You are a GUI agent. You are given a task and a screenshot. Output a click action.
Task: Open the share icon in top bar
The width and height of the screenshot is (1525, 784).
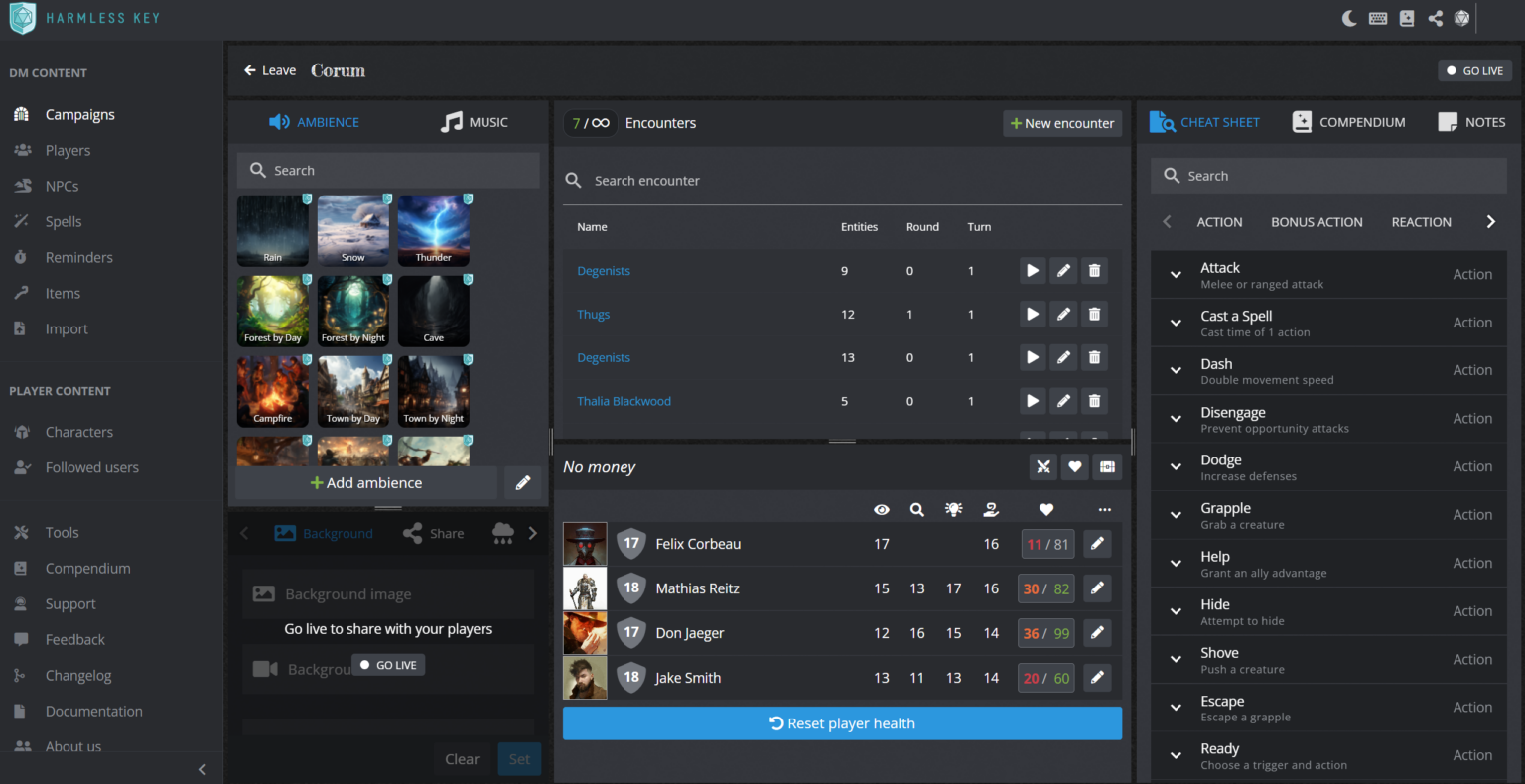click(1435, 18)
